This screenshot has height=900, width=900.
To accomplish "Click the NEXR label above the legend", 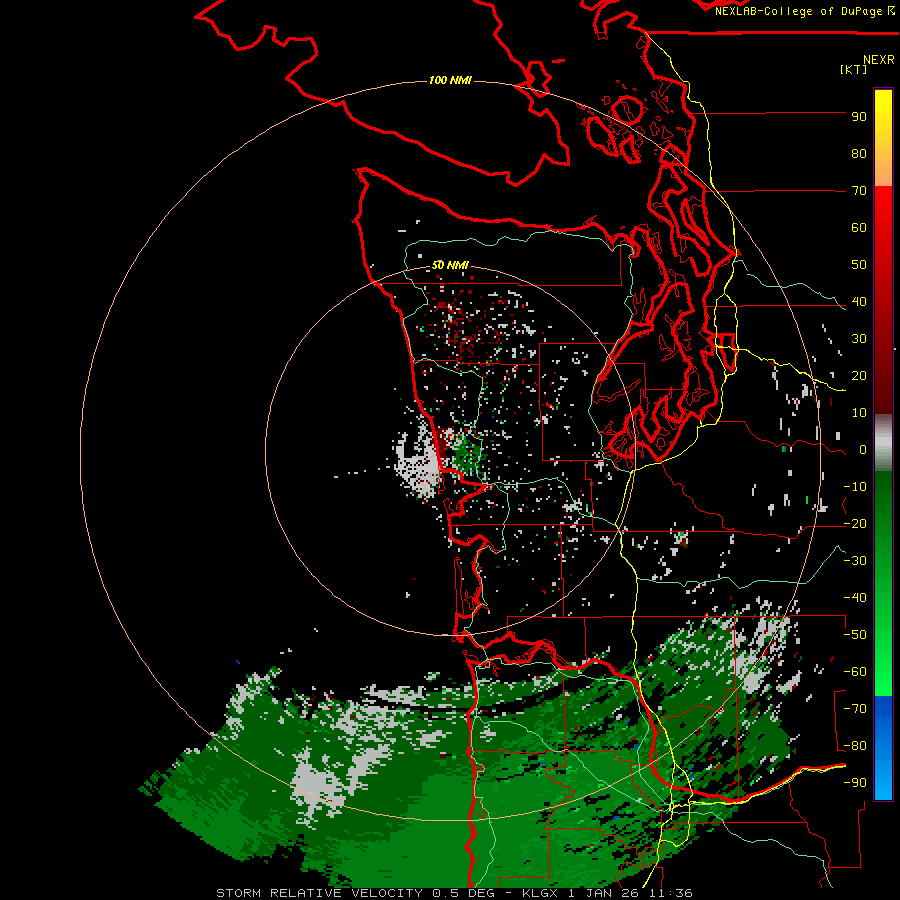I will (879, 60).
